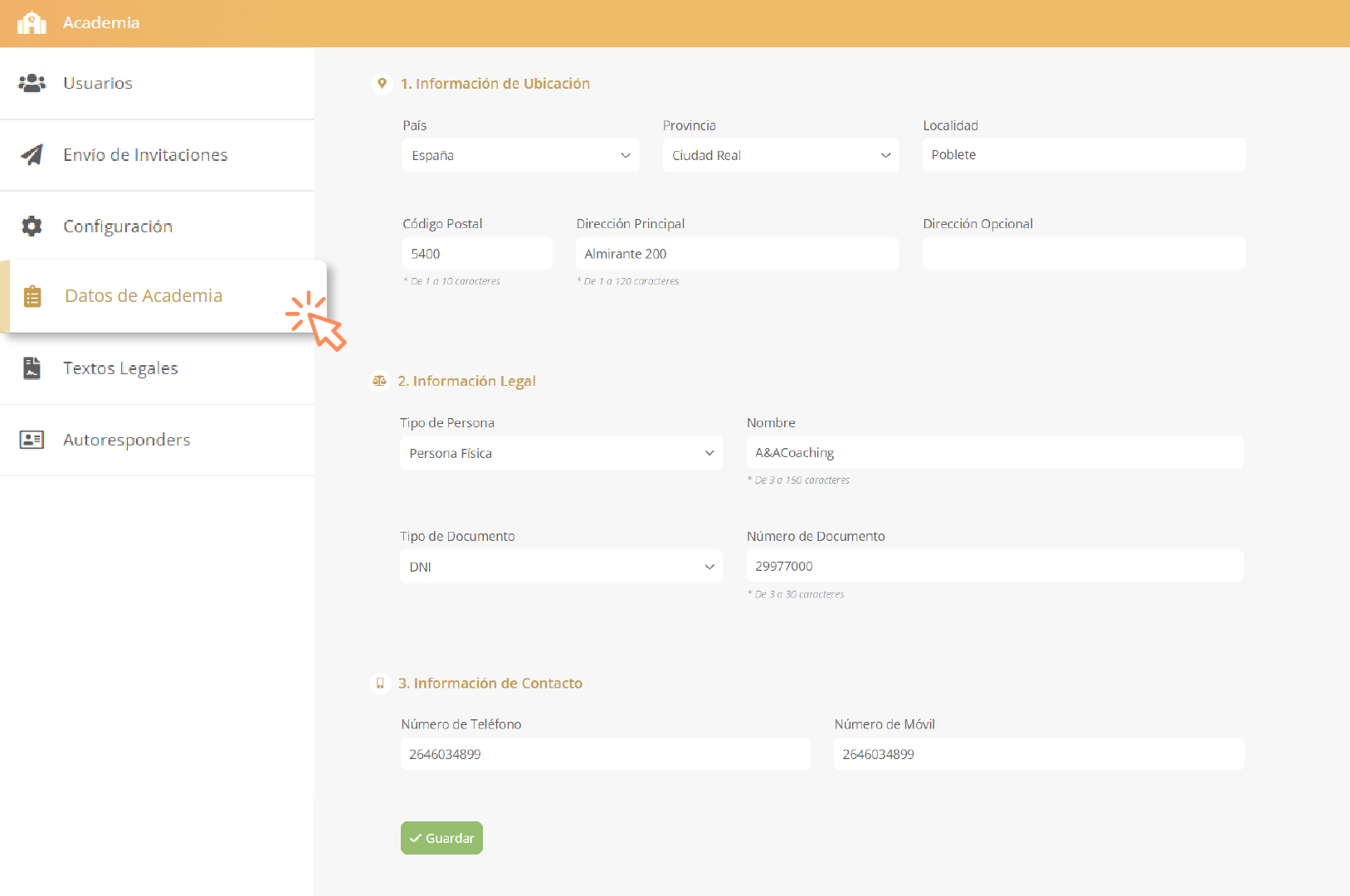Click the 'De 3 a 150 caracteres' hint
Screen dimensions: 1350x896
[x=799, y=480]
